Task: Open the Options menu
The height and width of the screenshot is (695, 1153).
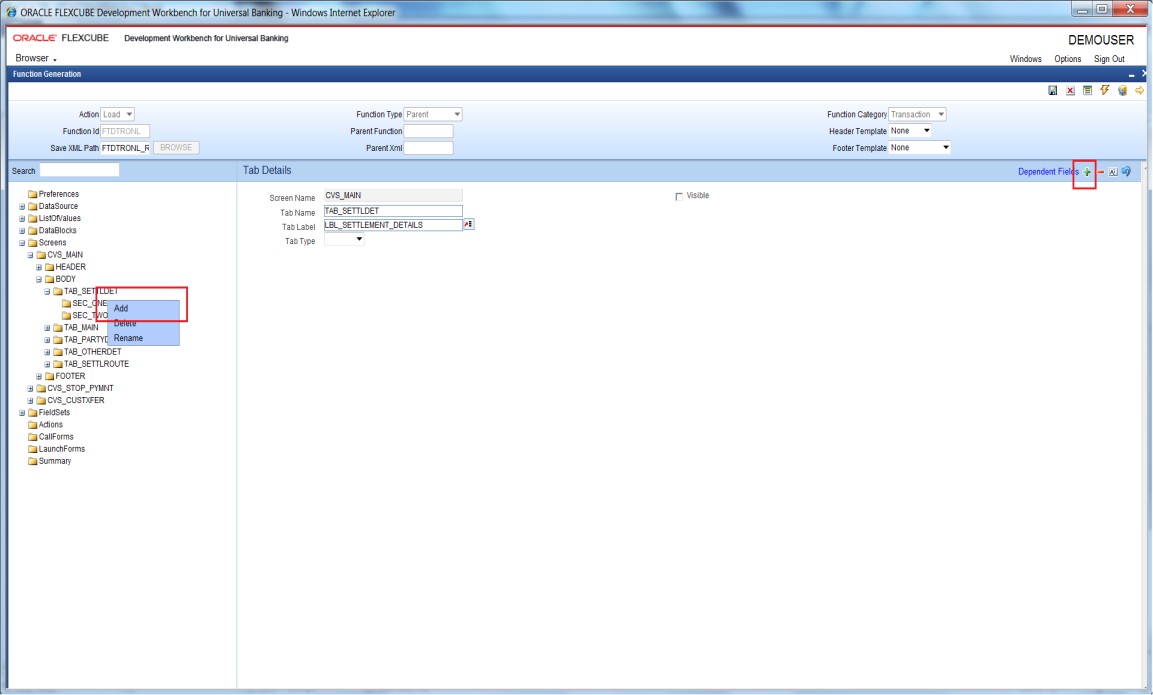Action: click(x=1067, y=59)
